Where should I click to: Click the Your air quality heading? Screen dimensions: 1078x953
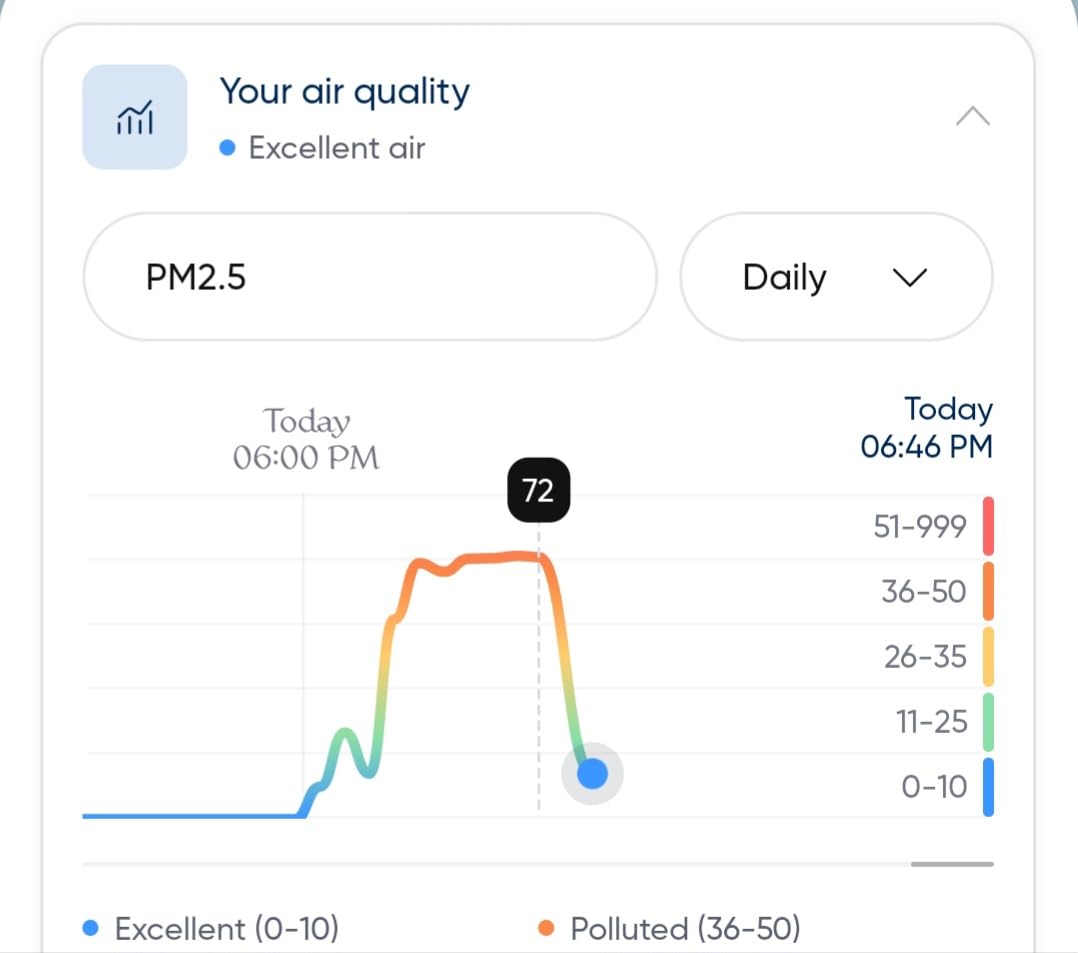coord(343,91)
